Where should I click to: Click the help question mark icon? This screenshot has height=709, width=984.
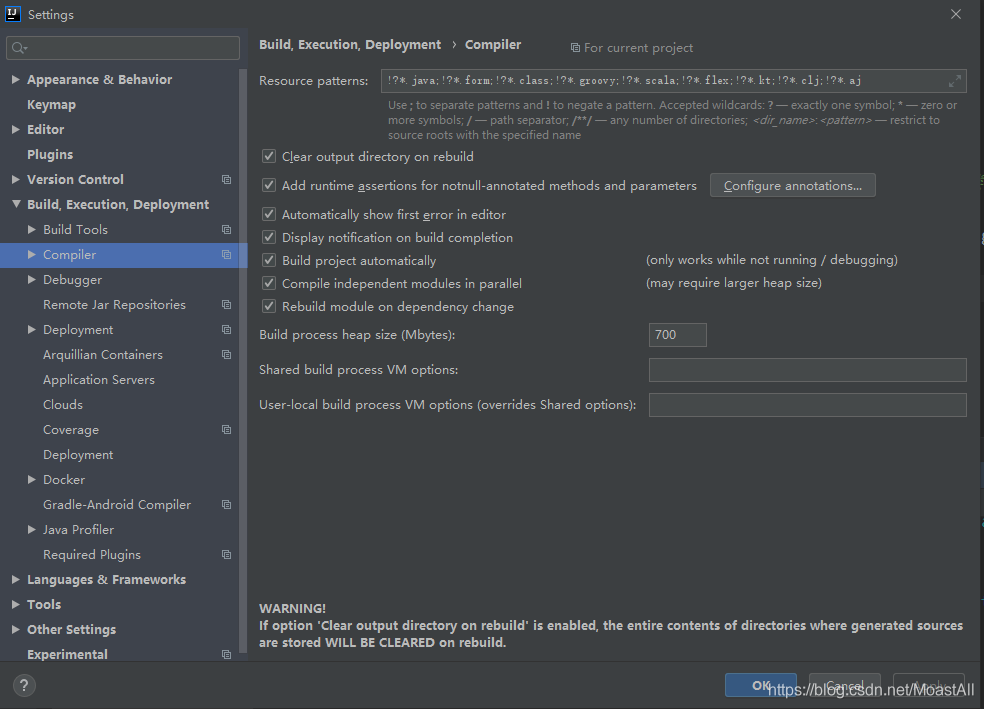[x=25, y=685]
